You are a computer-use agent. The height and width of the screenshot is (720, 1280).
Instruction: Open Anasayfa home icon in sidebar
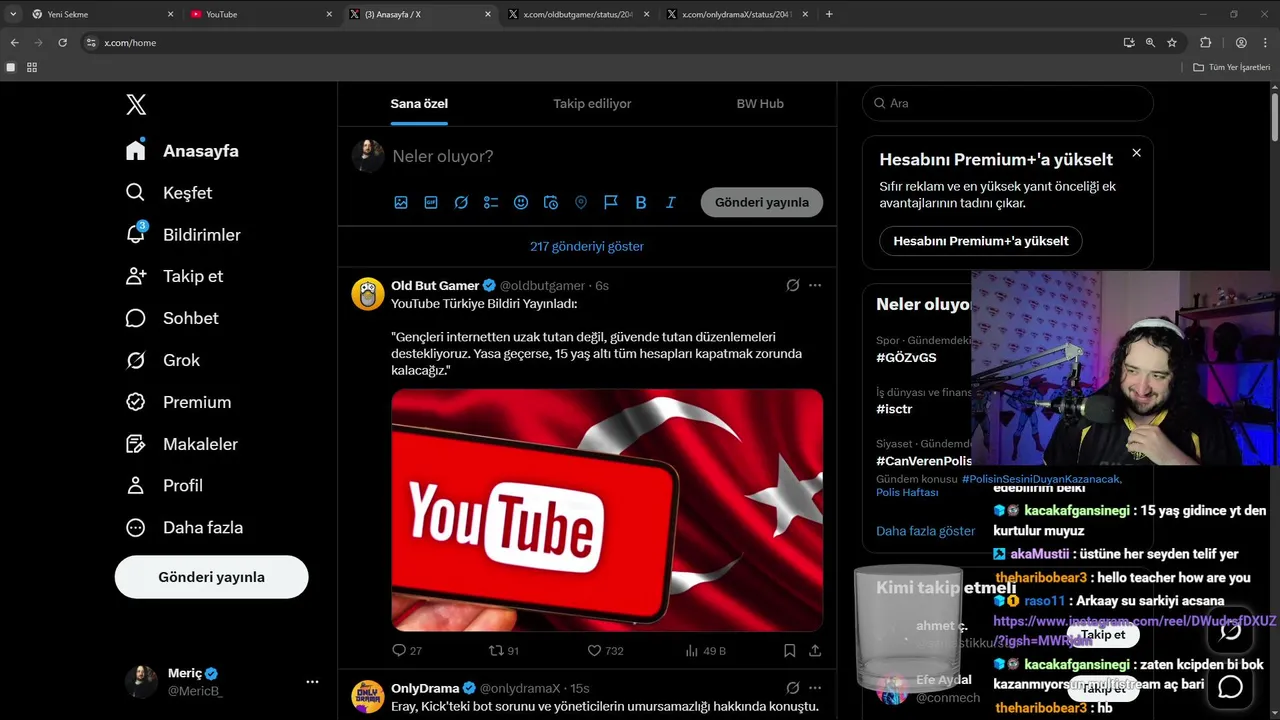(136, 150)
